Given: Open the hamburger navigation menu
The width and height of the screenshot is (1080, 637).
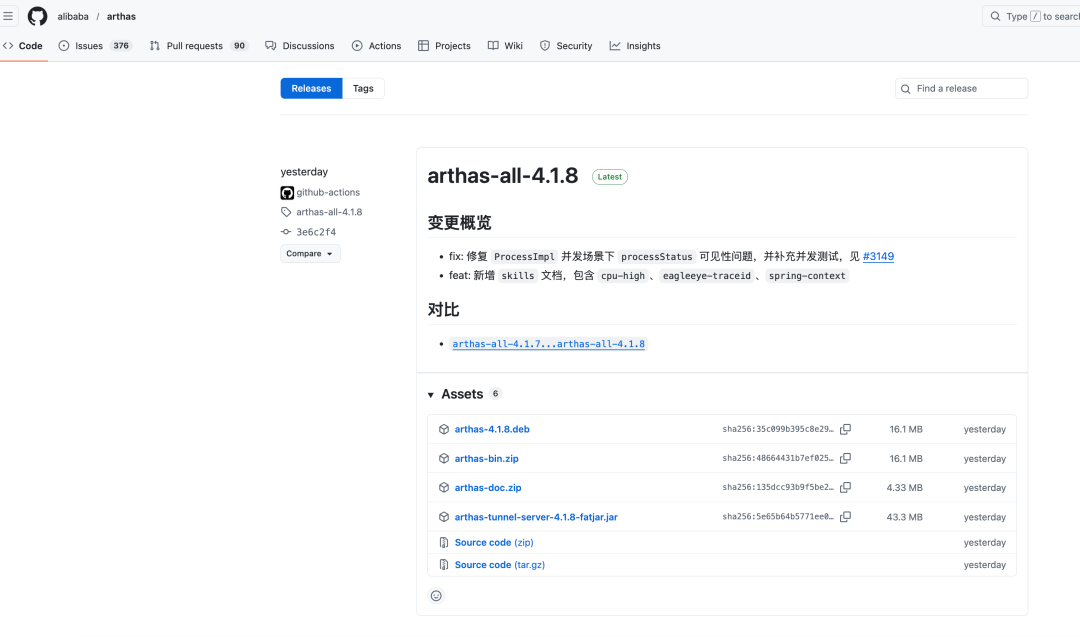Looking at the screenshot, I should click(8, 16).
